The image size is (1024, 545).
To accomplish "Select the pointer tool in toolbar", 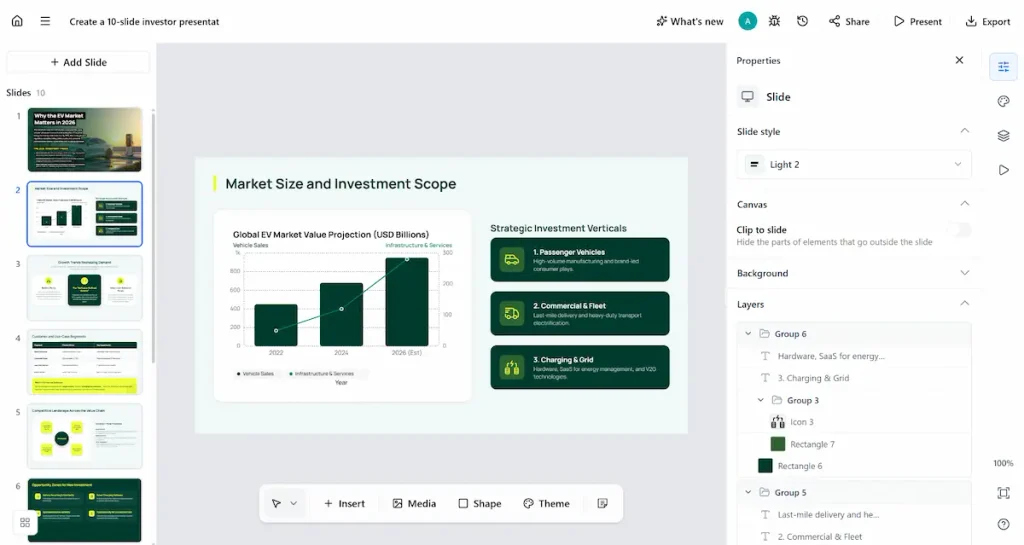I will (276, 503).
